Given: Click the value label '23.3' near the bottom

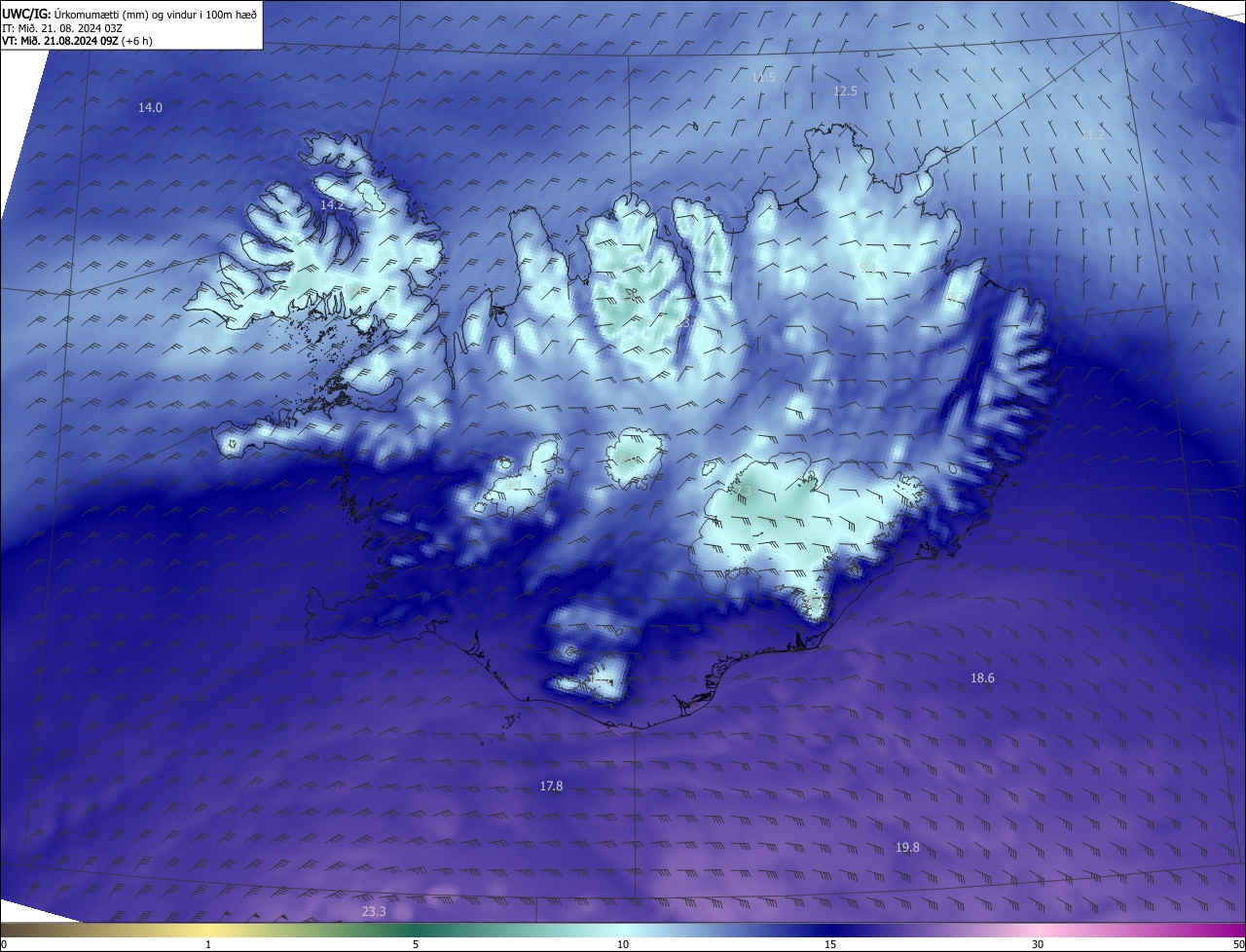Looking at the screenshot, I should (x=374, y=912).
